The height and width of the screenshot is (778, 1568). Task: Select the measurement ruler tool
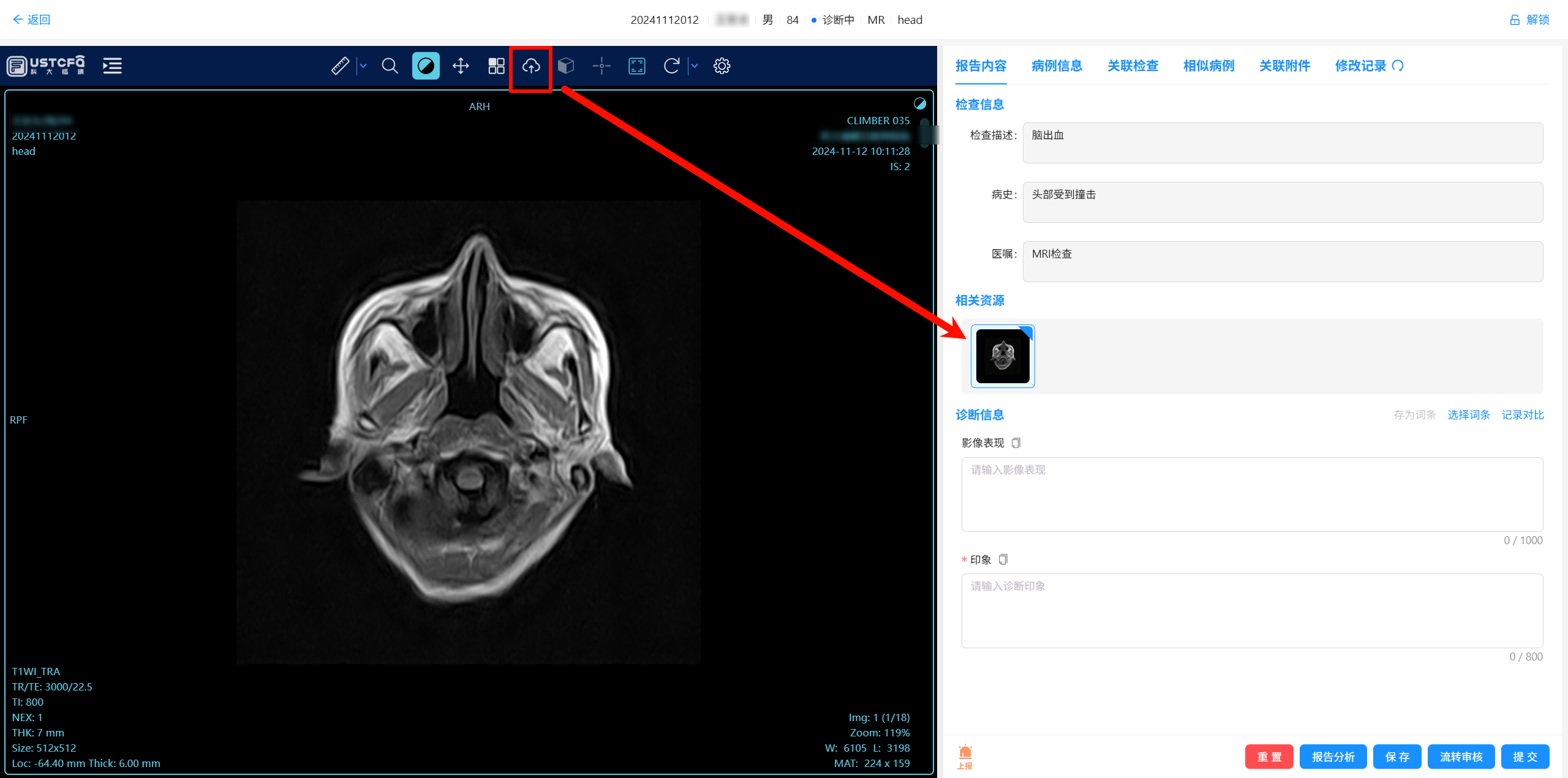pyautogui.click(x=341, y=65)
